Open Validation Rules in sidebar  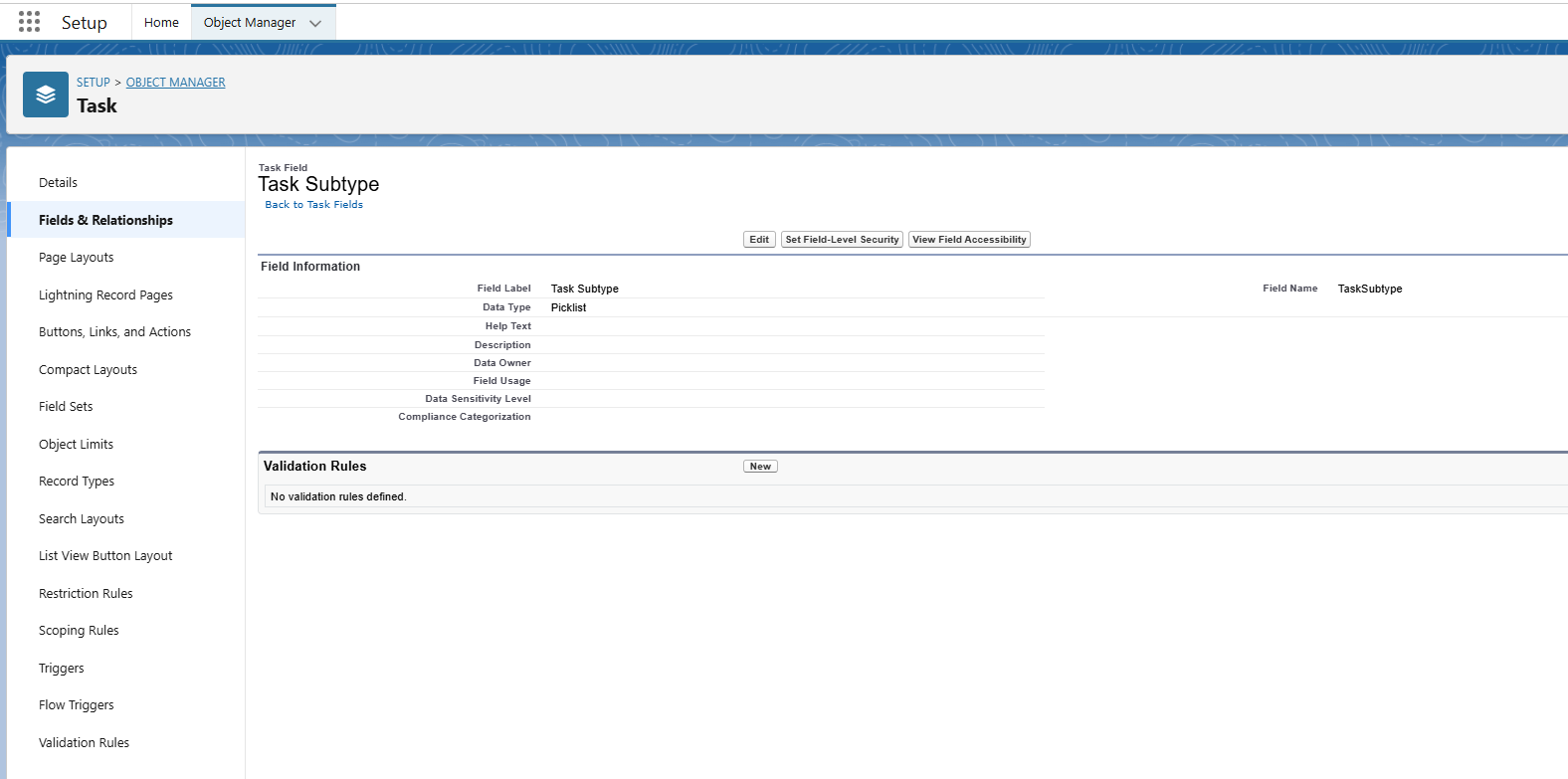point(84,743)
